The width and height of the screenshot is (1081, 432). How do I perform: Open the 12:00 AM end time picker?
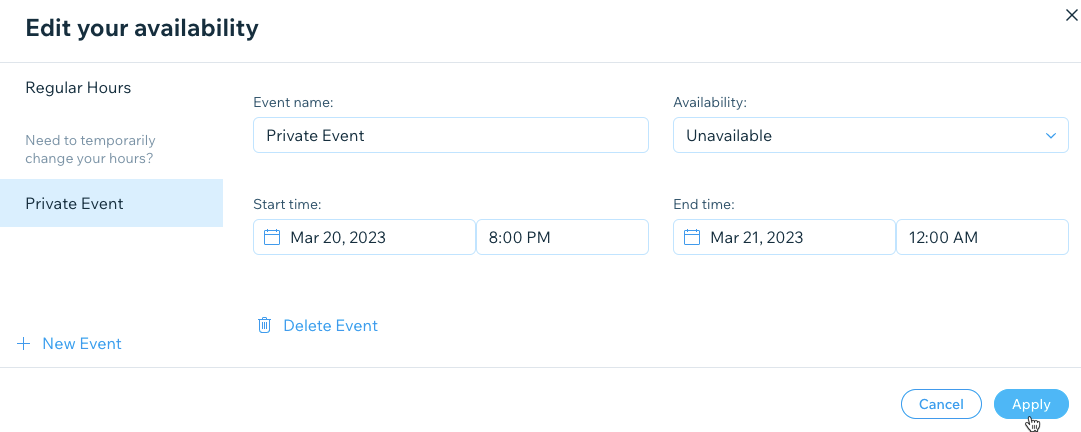pyautogui.click(x=982, y=238)
